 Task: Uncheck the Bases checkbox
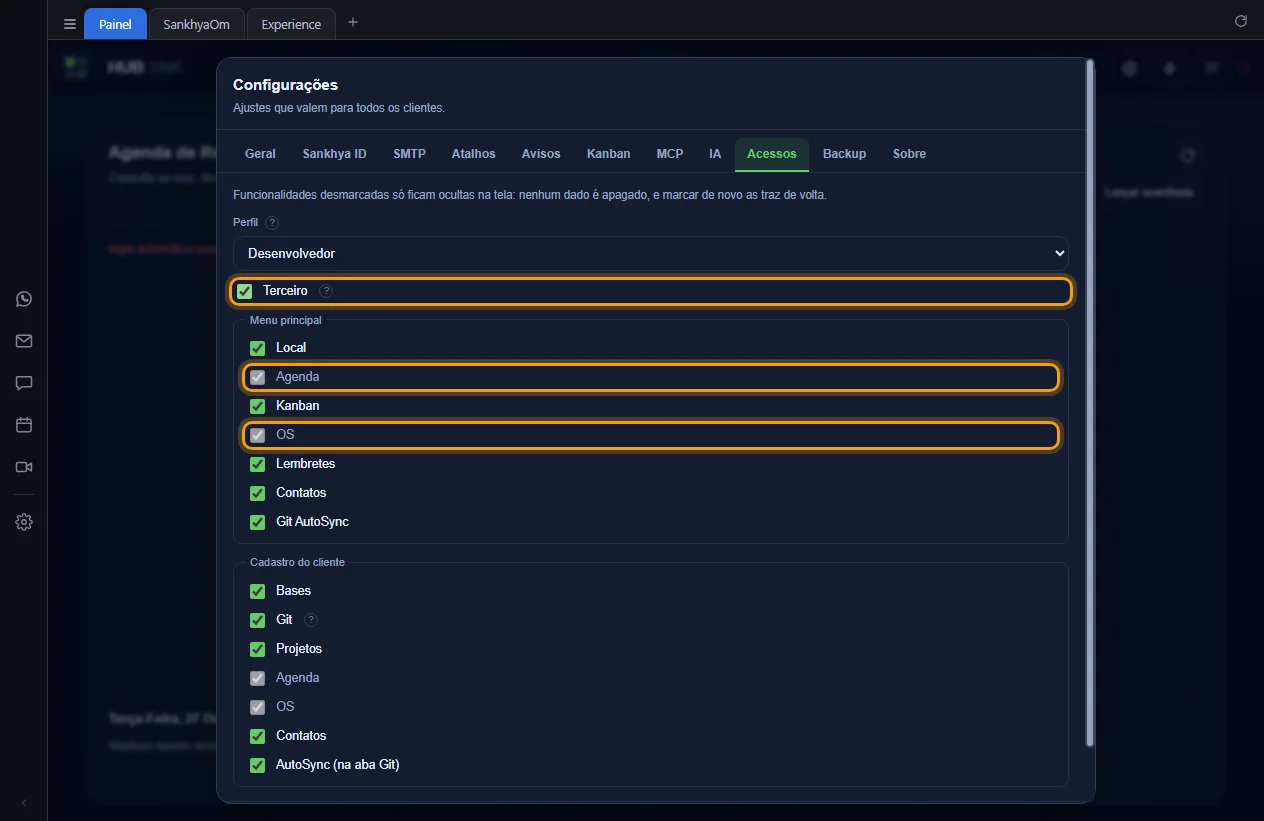(x=257, y=591)
